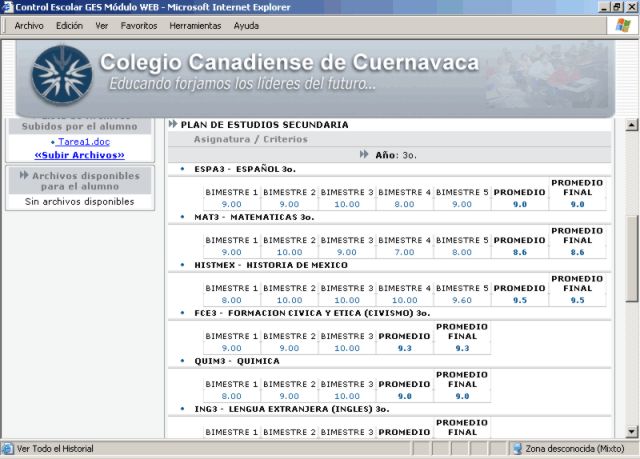The image size is (640, 459).
Task: Open the Herramientas menu
Action: (195, 25)
